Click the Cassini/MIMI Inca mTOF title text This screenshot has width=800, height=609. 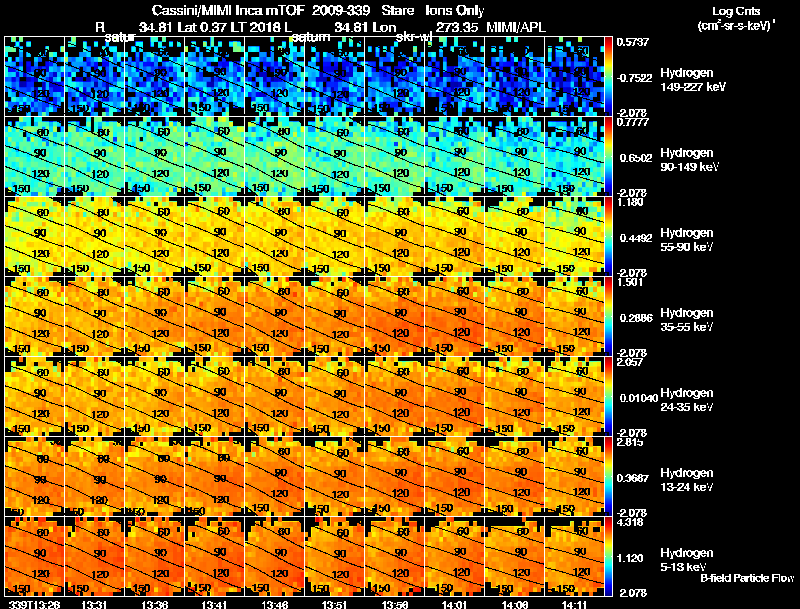point(228,10)
